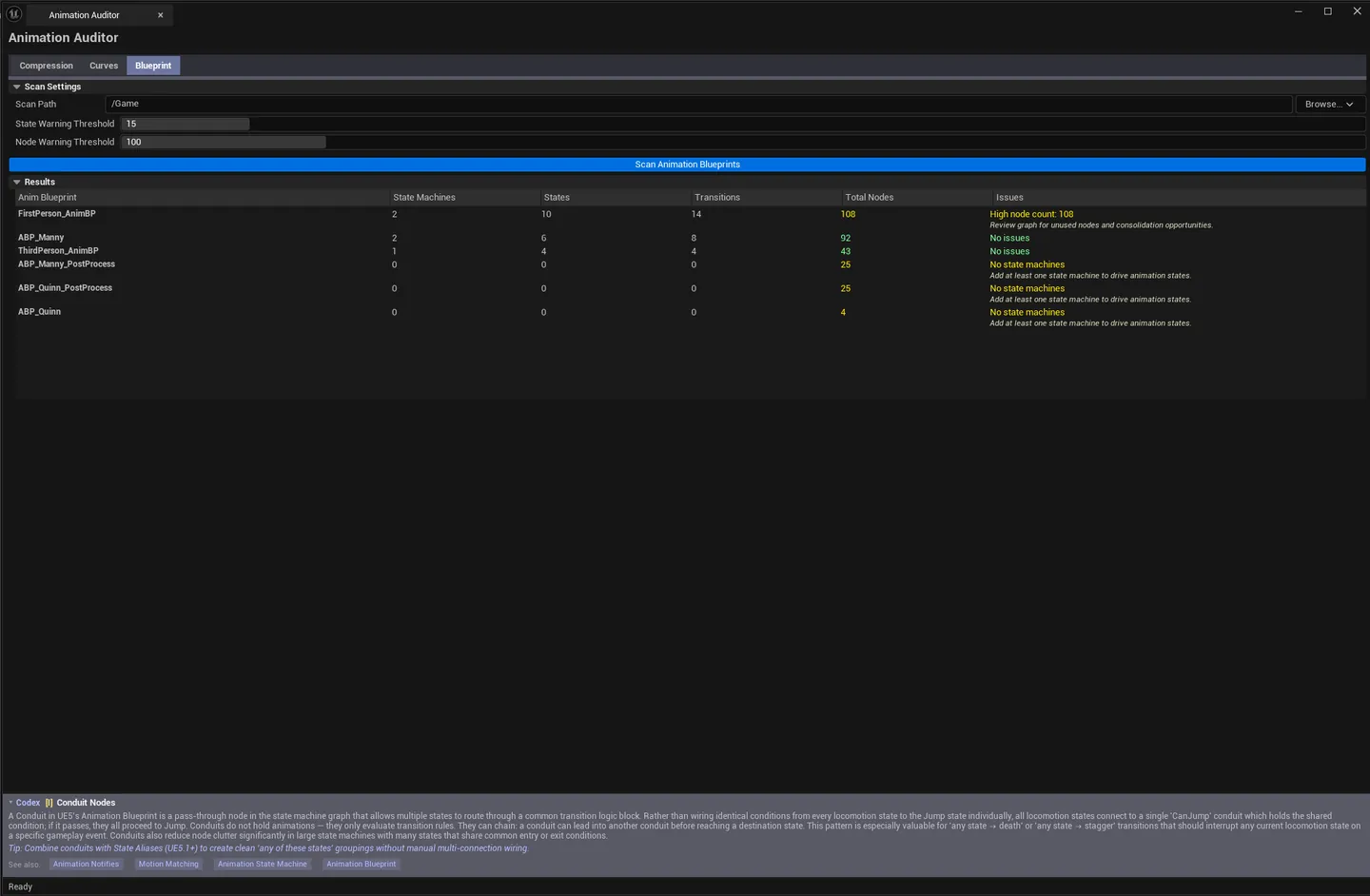
Task: Maximize the Animation Auditor window
Action: click(x=1327, y=11)
